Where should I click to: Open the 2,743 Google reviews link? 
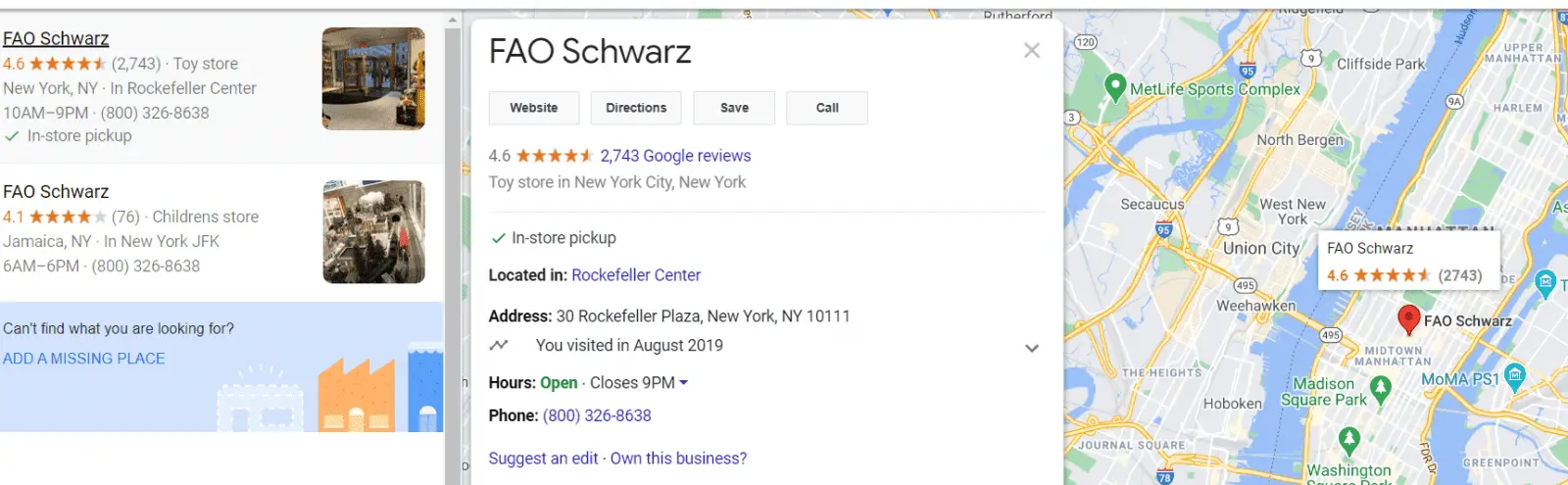pyautogui.click(x=675, y=156)
